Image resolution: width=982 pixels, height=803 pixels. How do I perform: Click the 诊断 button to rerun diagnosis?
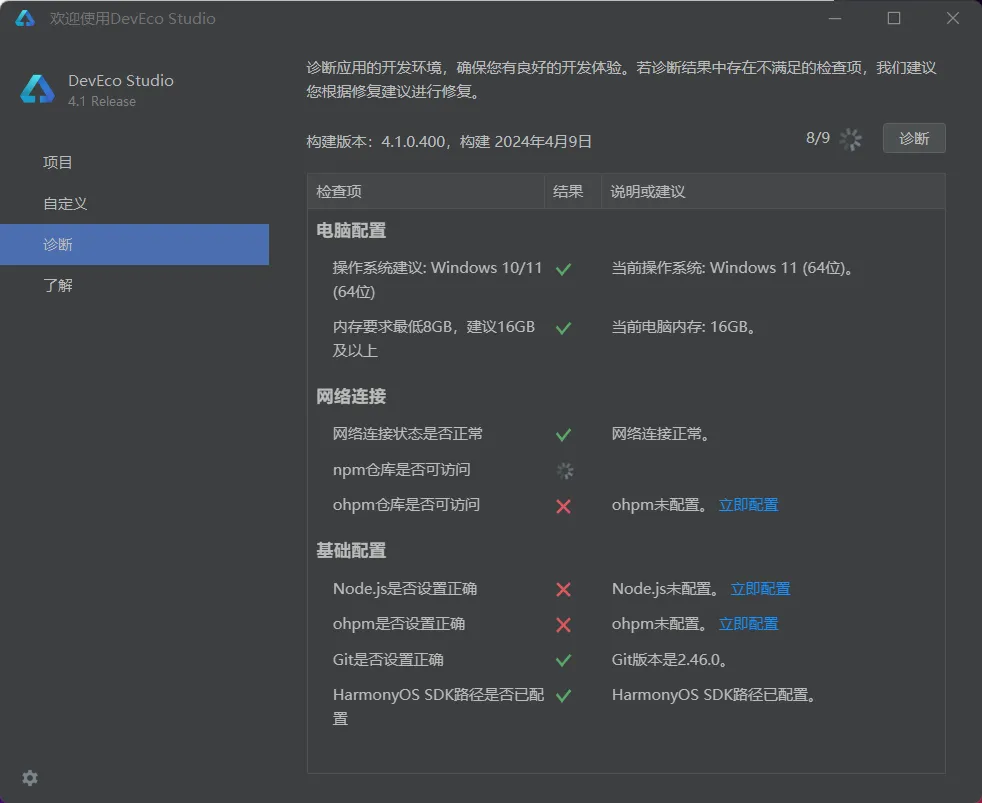(914, 138)
